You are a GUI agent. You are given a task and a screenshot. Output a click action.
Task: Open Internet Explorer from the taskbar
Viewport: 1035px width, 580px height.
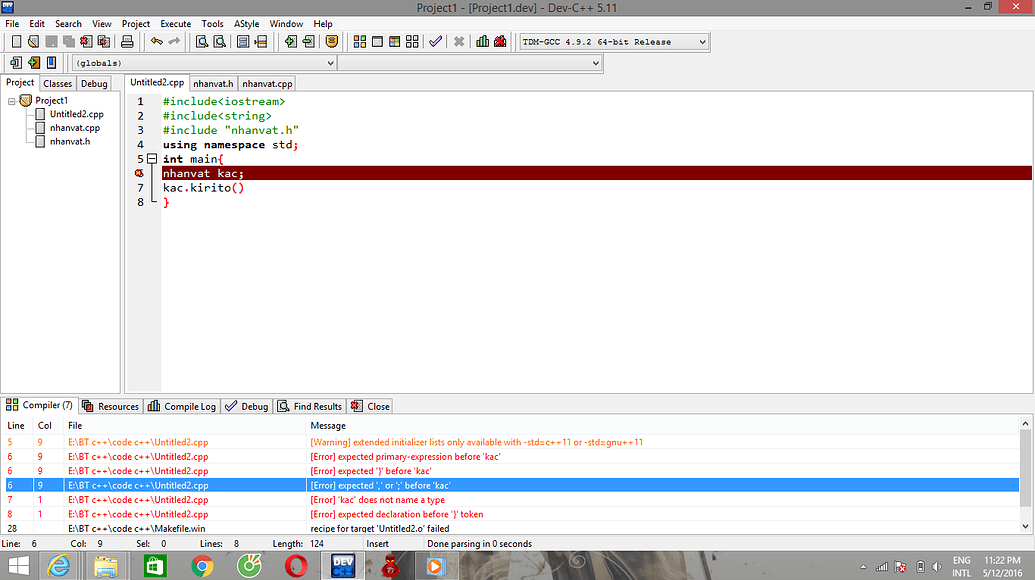[x=59, y=566]
